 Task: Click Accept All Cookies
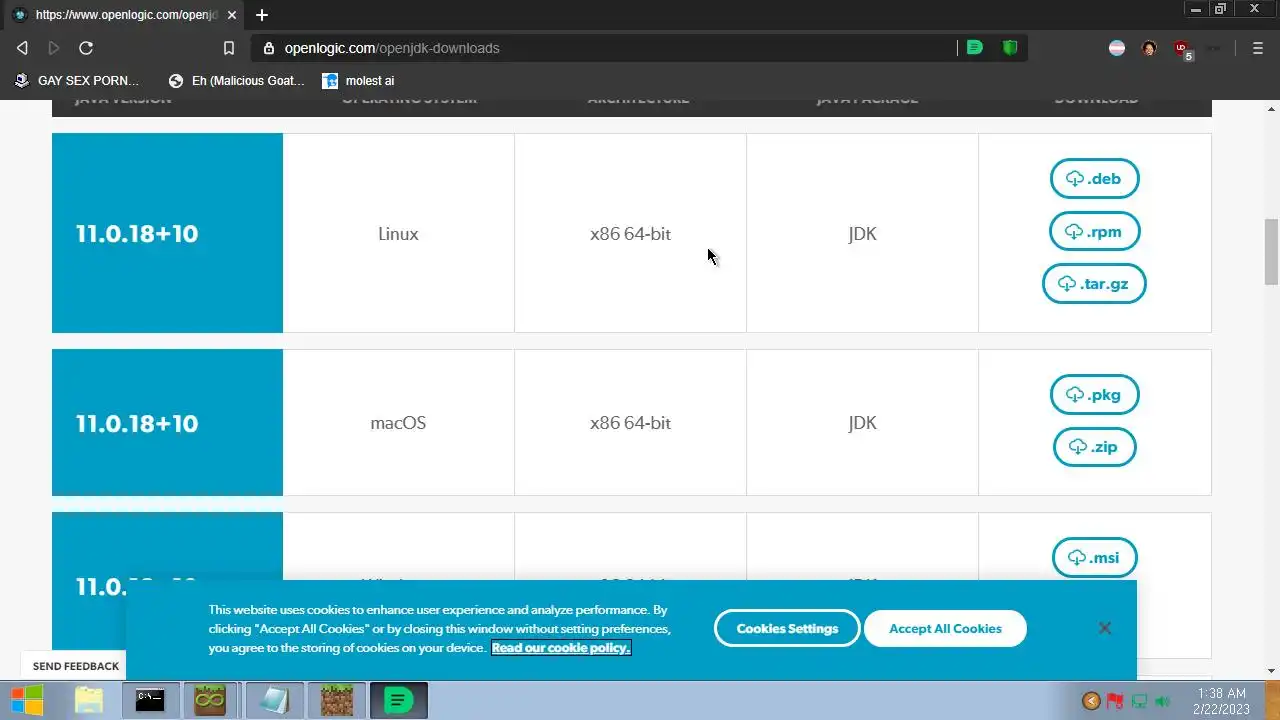coord(945,628)
